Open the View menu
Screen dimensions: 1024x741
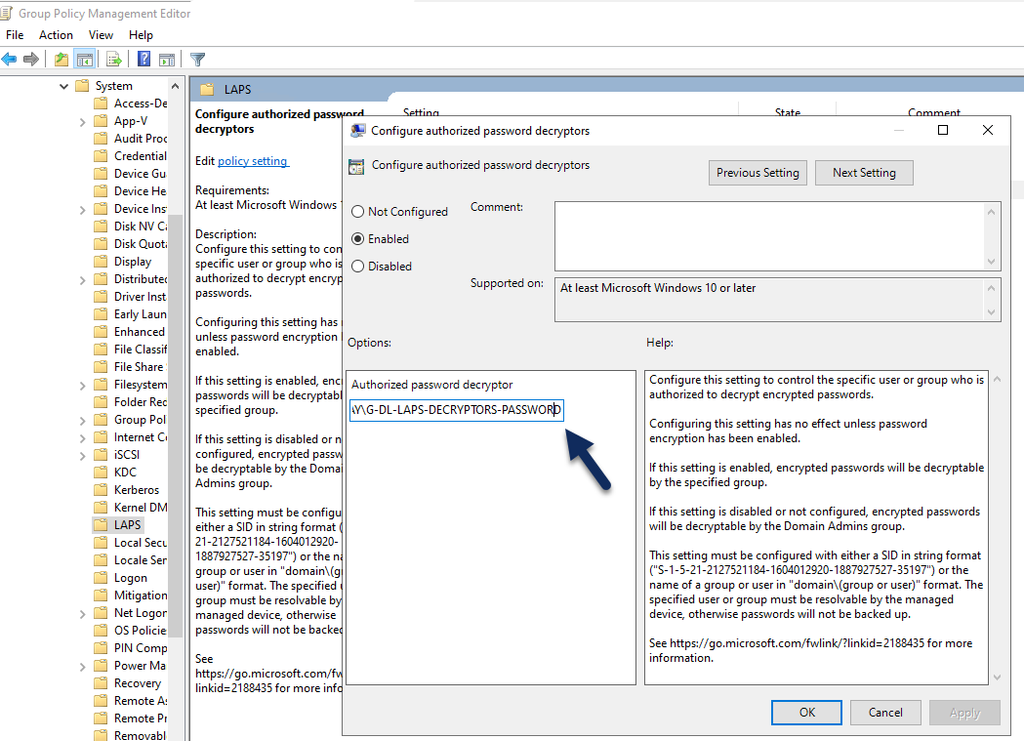point(101,35)
